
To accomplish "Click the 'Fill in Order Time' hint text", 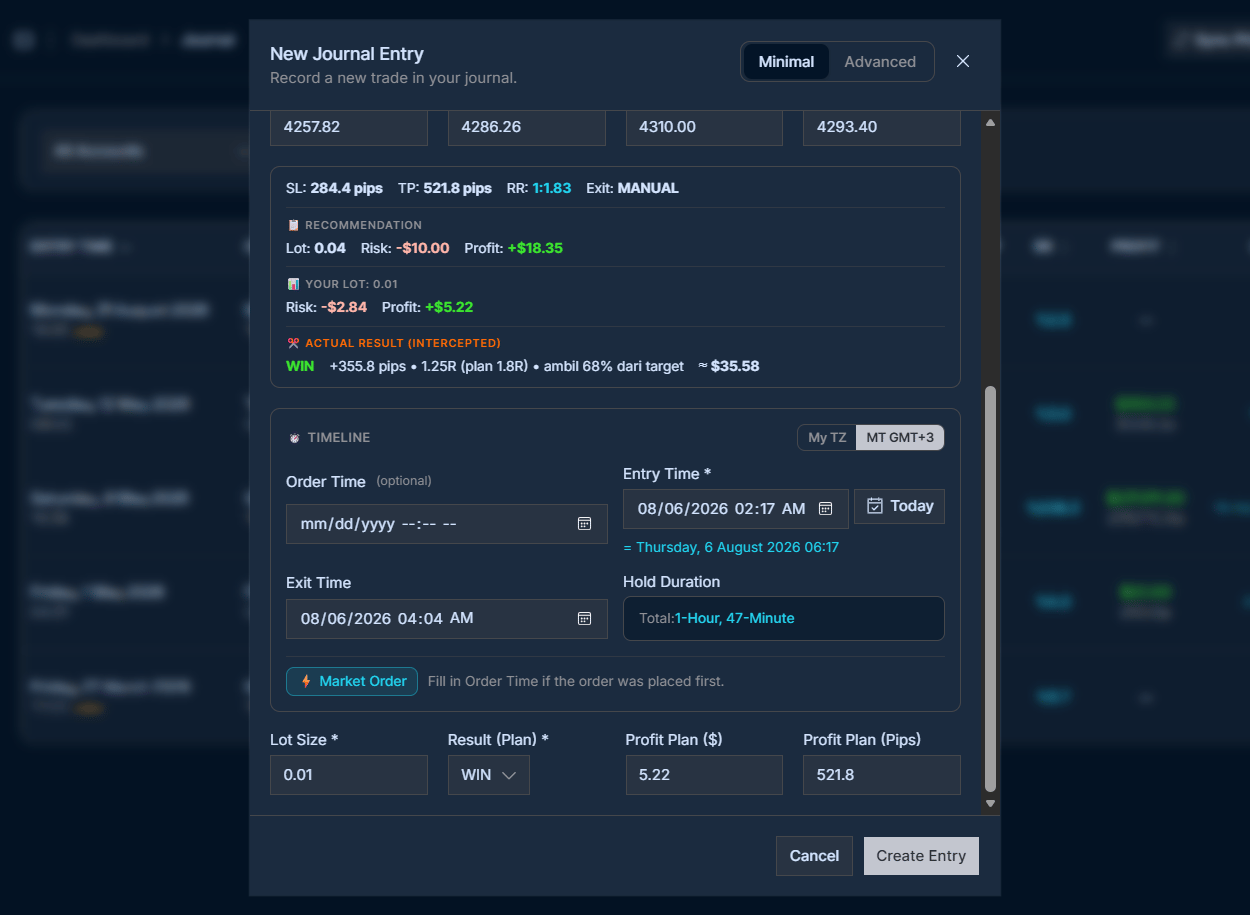I will click(x=576, y=681).
